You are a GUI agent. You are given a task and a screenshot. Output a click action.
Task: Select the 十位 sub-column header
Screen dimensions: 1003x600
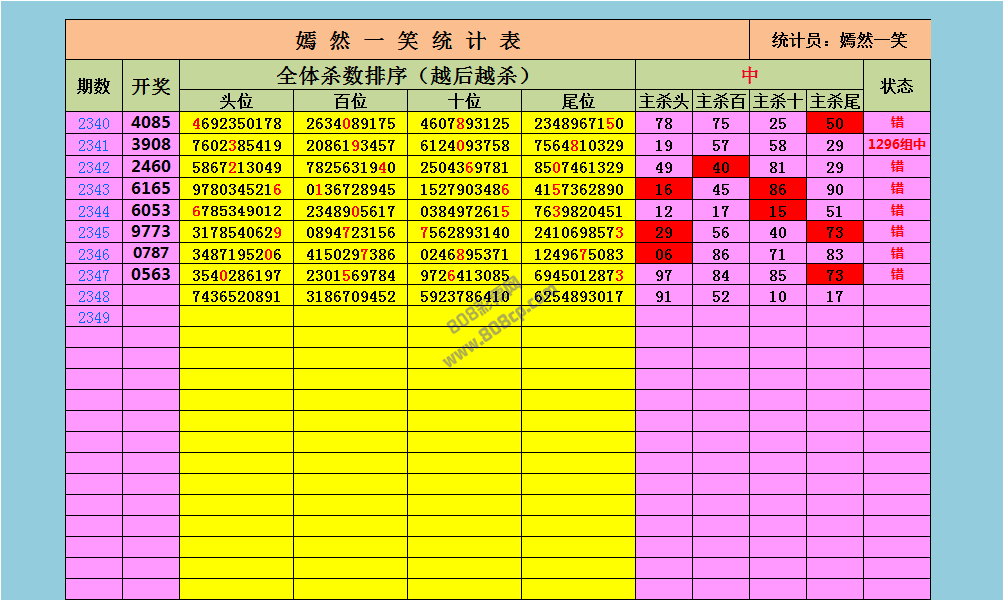click(x=464, y=101)
